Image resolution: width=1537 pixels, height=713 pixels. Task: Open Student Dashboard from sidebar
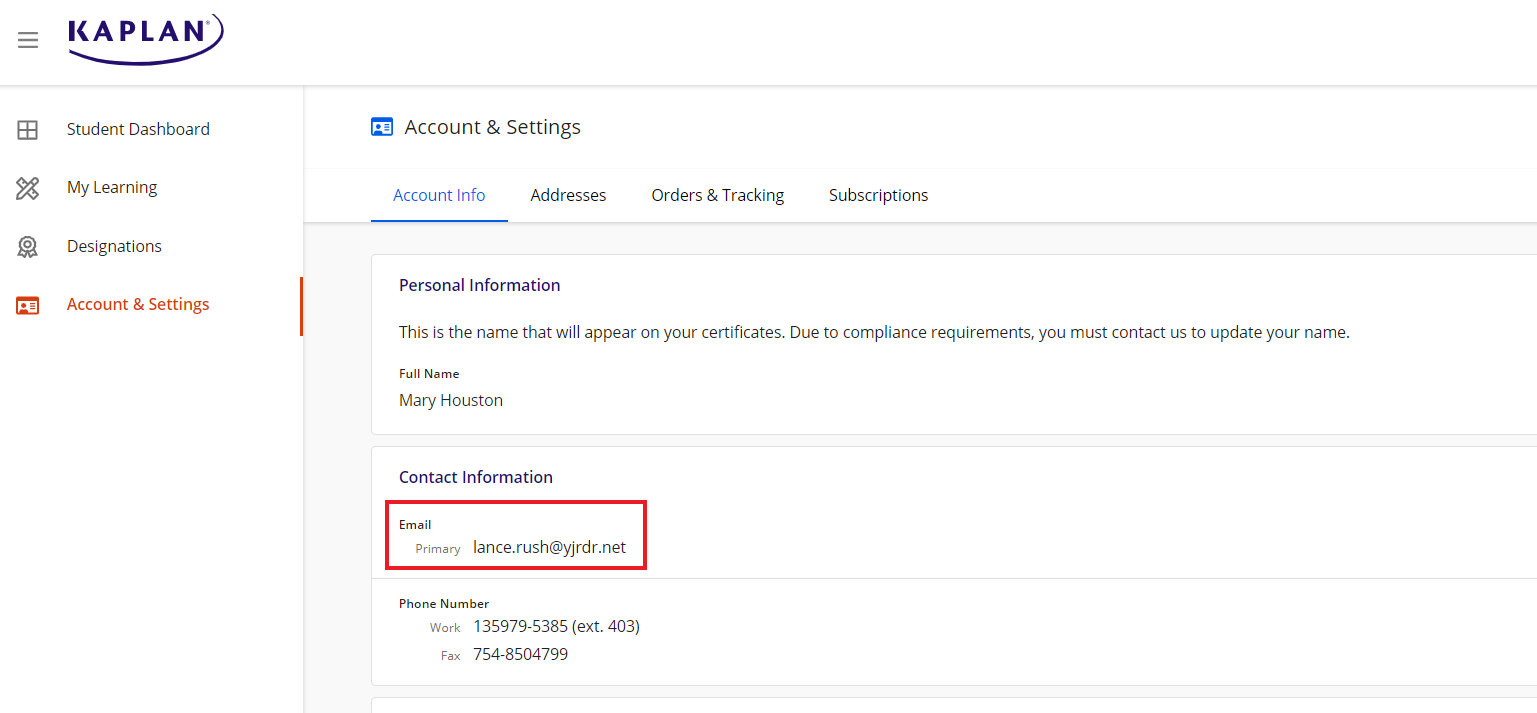[x=138, y=128]
